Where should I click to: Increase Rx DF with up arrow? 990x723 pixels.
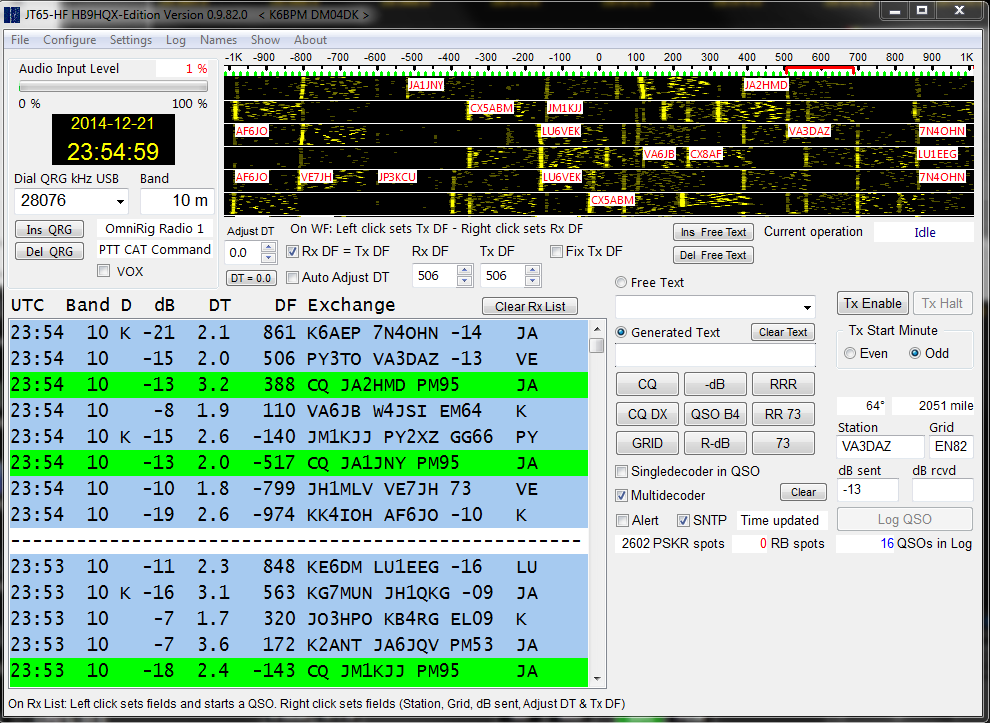(x=465, y=270)
